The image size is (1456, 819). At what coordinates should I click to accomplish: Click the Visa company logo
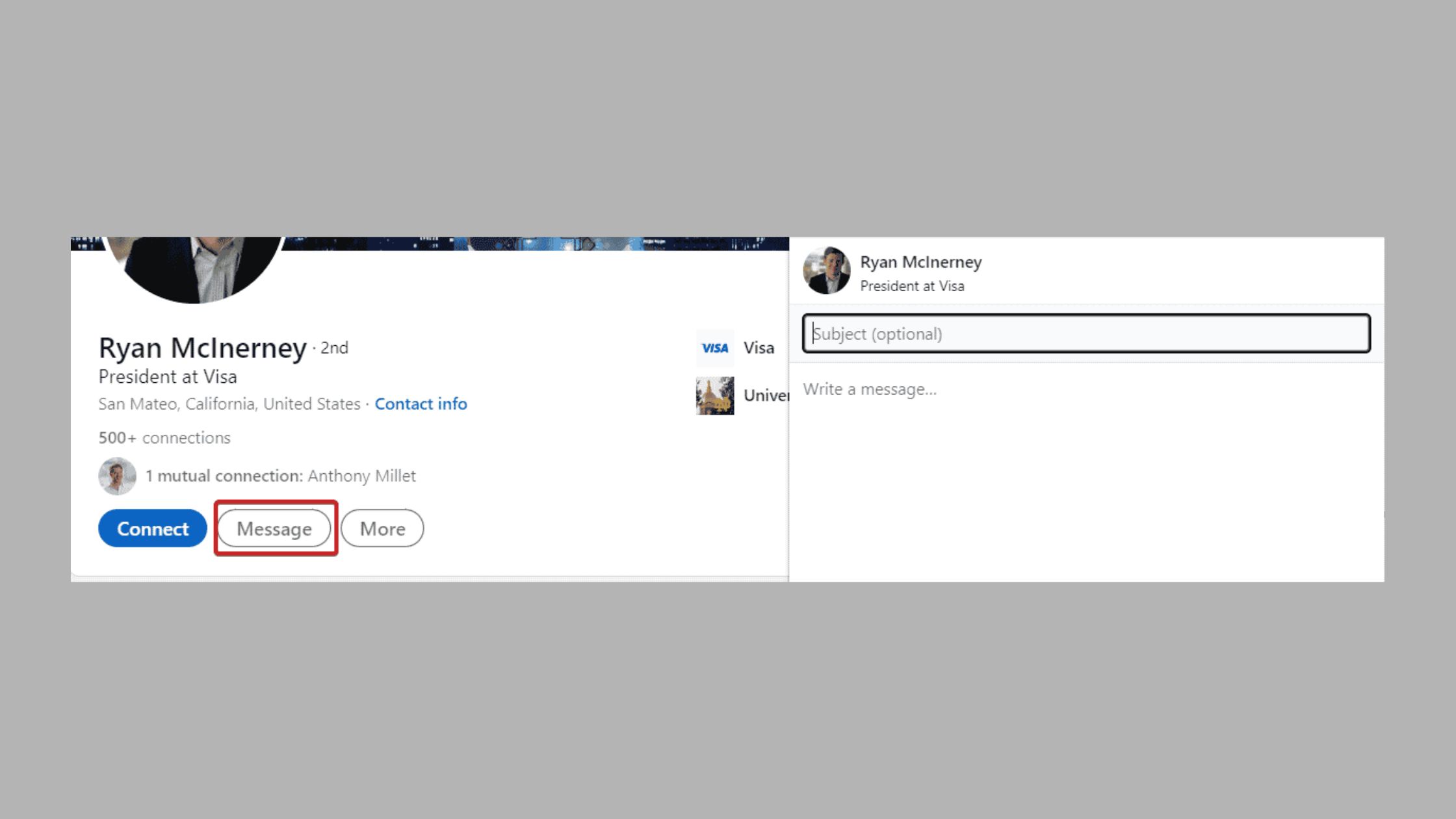tap(714, 348)
